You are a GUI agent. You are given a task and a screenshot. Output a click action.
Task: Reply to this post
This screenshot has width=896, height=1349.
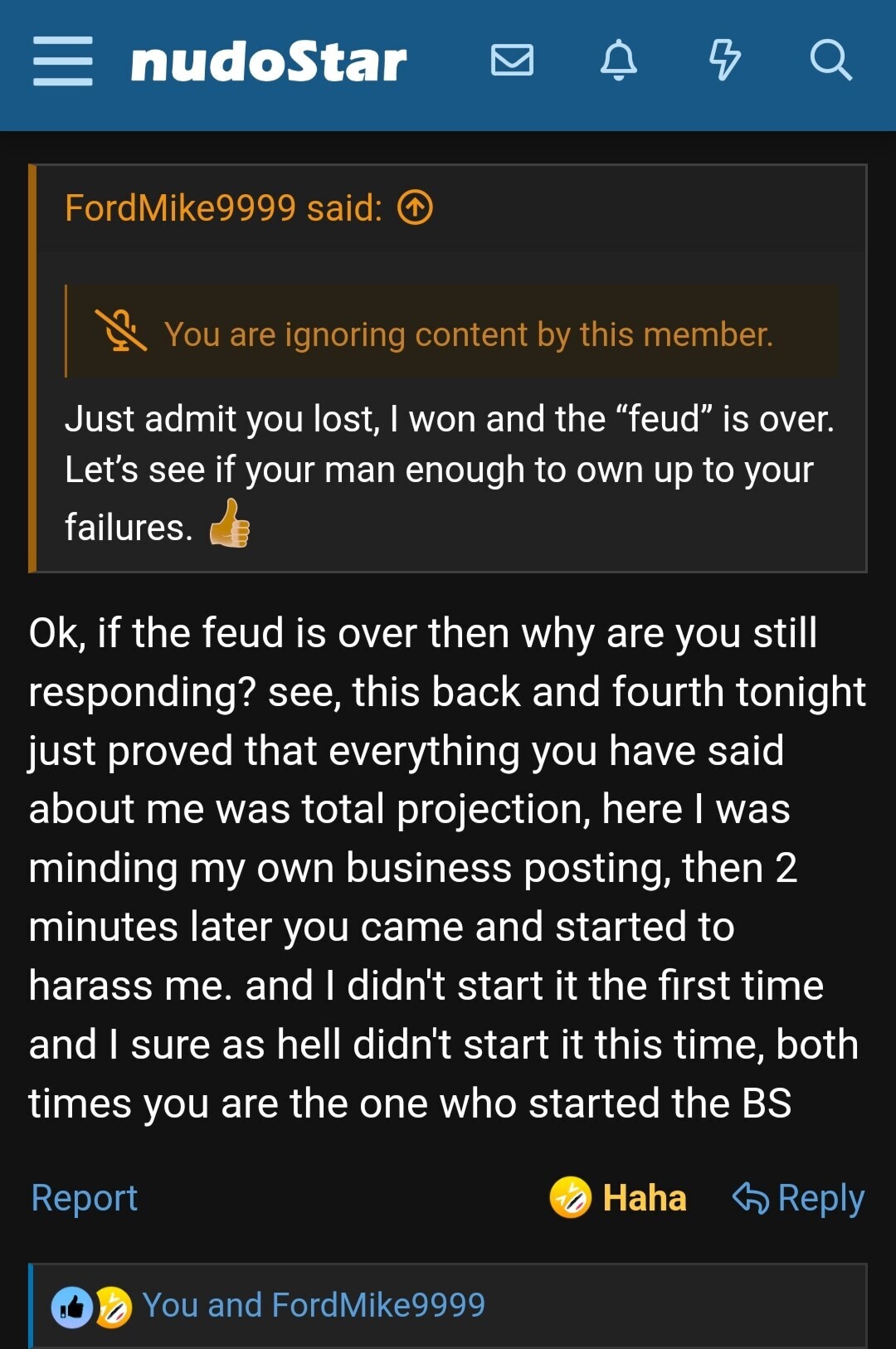798,1198
